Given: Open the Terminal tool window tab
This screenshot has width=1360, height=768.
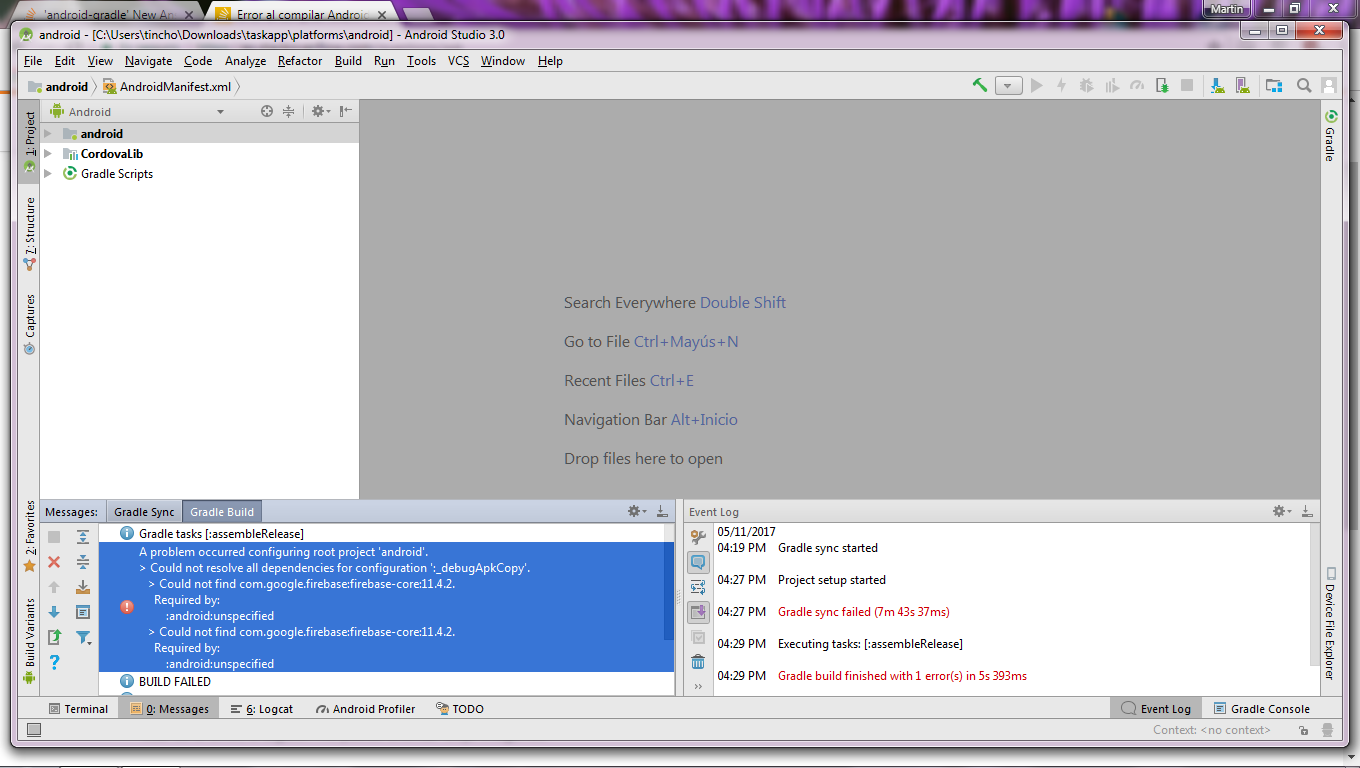Looking at the screenshot, I should [x=79, y=709].
